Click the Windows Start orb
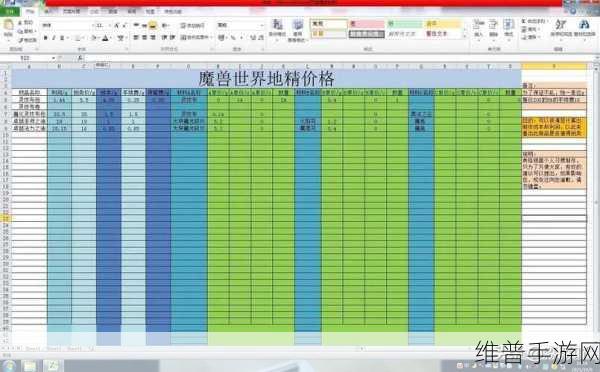The image size is (600, 372). pos(8,366)
